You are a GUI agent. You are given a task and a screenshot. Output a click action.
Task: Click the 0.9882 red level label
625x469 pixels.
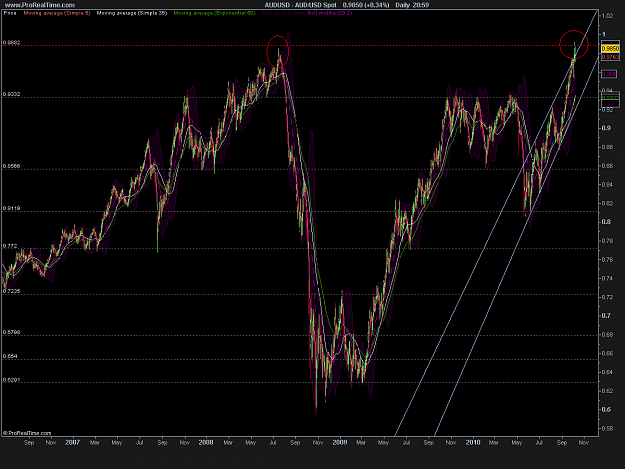tap(11, 43)
